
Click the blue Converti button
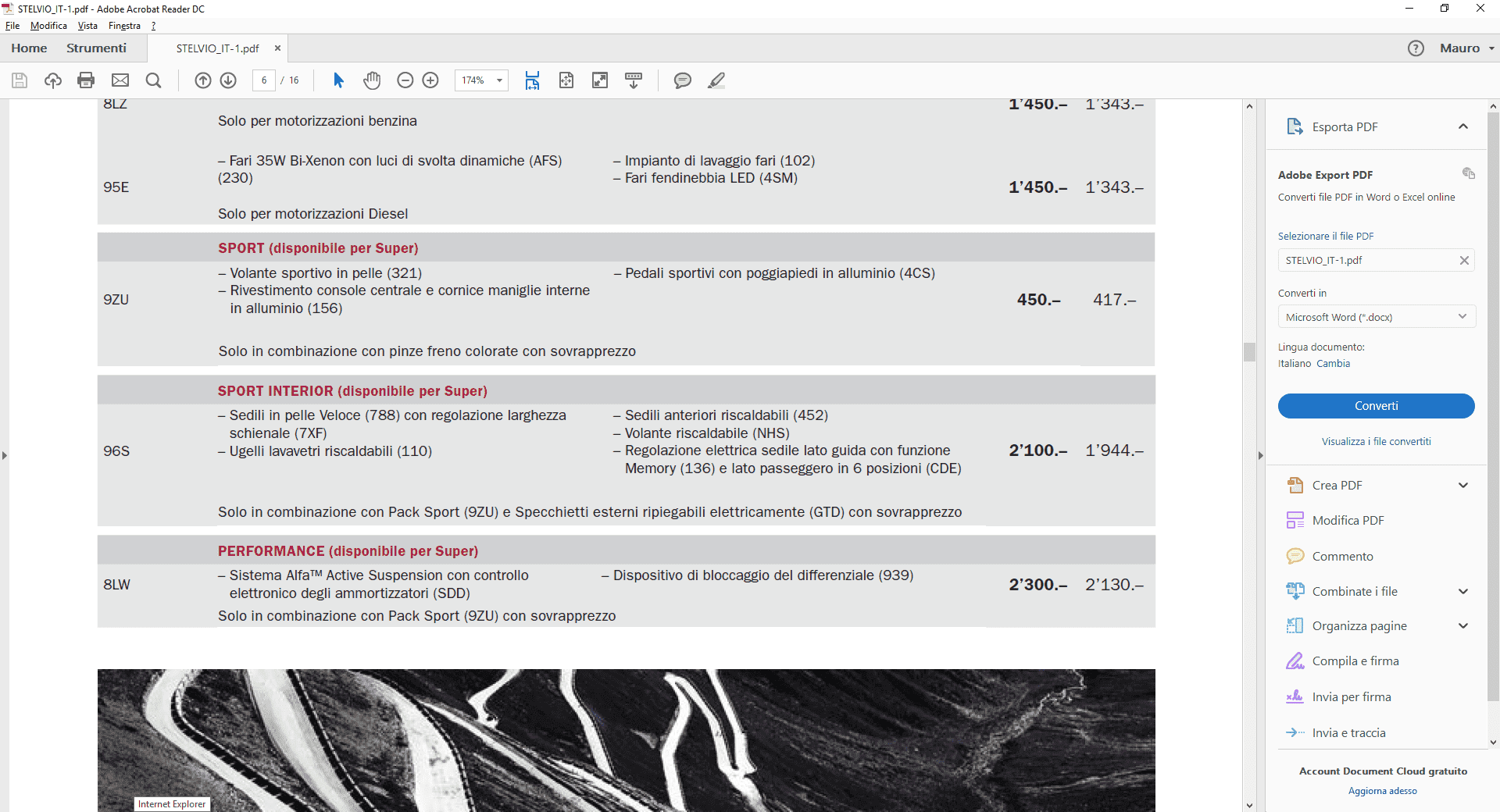point(1377,406)
